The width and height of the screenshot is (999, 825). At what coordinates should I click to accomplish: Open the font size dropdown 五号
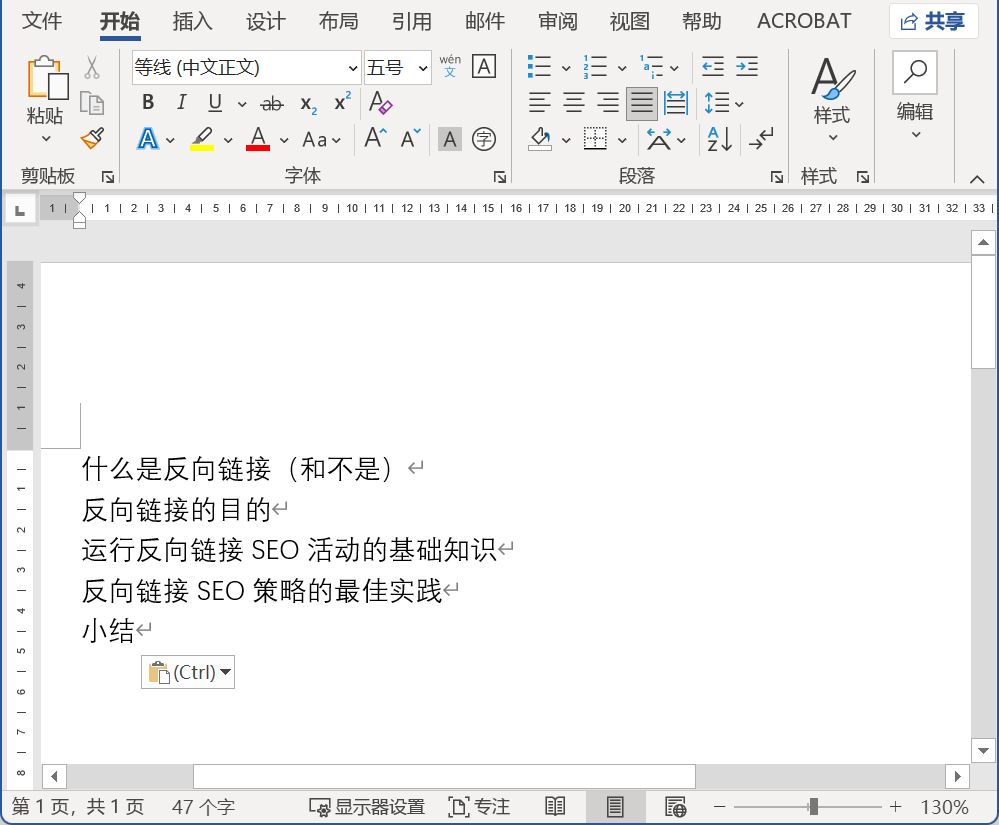point(422,68)
